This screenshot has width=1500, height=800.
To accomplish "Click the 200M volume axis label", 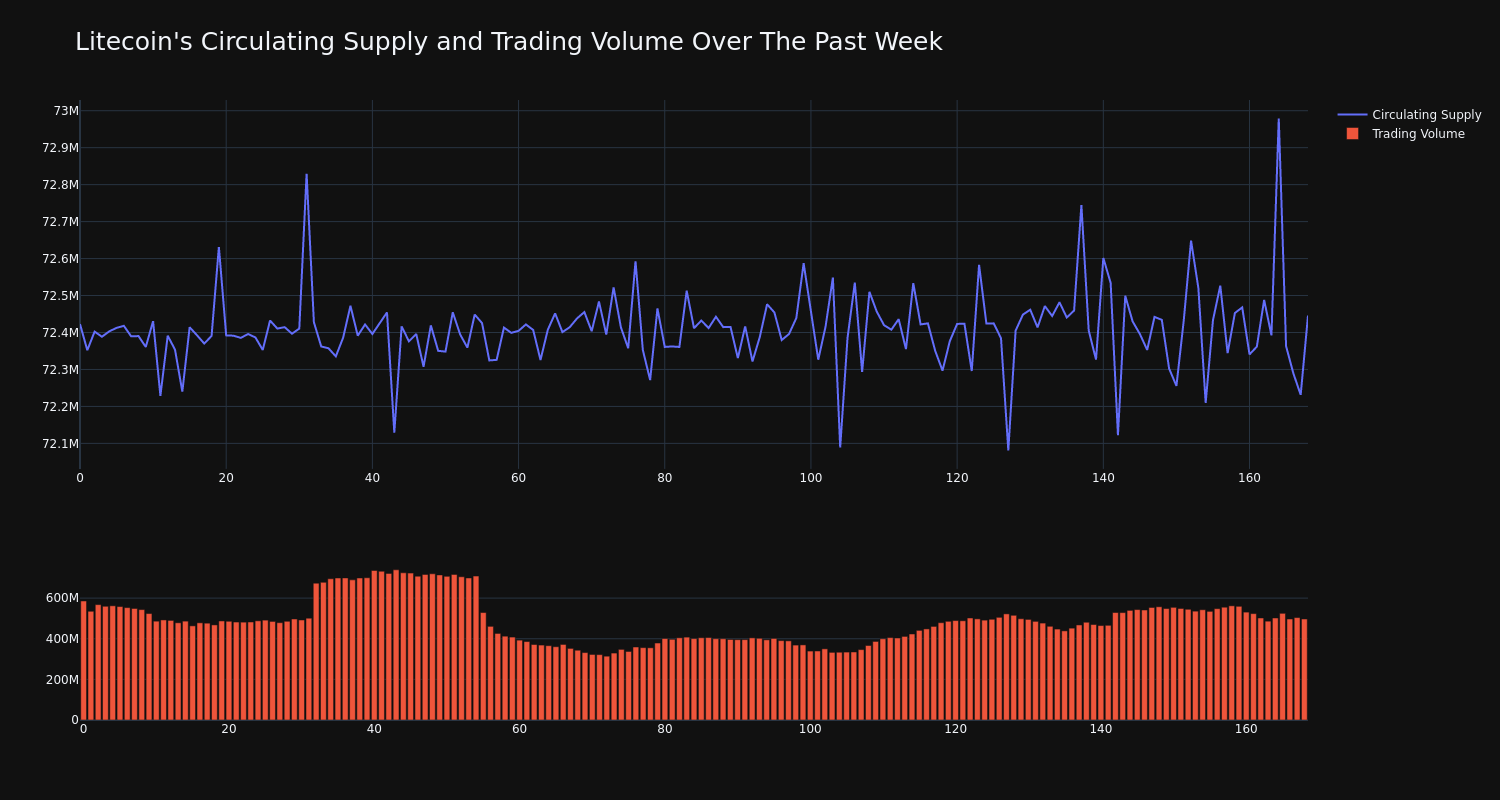I will [x=62, y=680].
